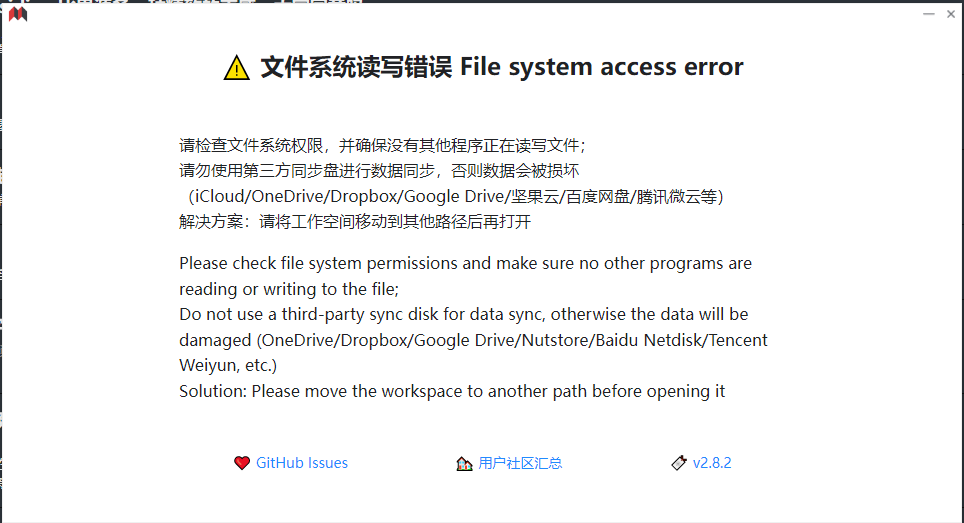Click the 解决方案 solution line
964x523 pixels.
(x=355, y=222)
